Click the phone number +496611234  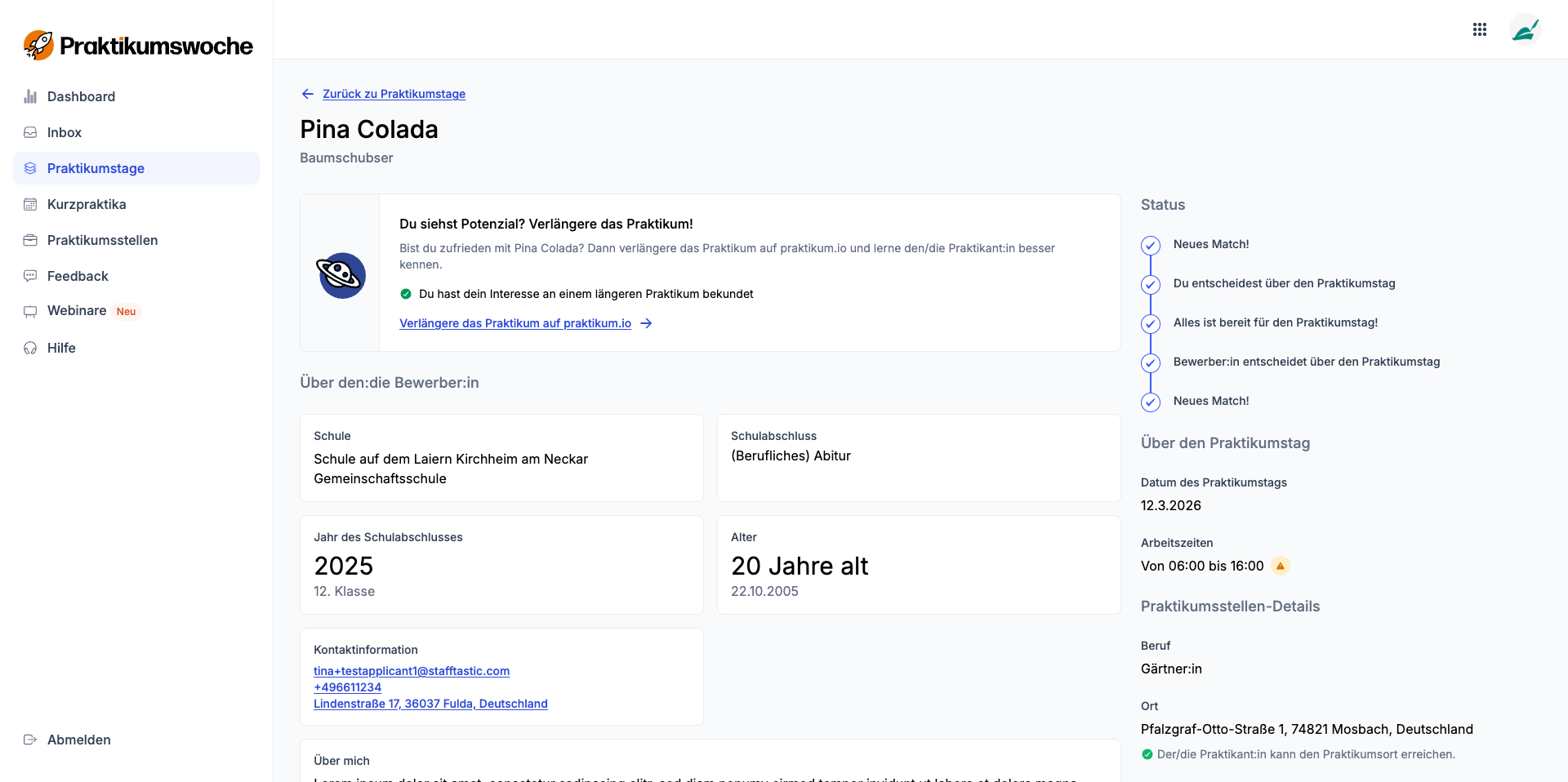347,687
